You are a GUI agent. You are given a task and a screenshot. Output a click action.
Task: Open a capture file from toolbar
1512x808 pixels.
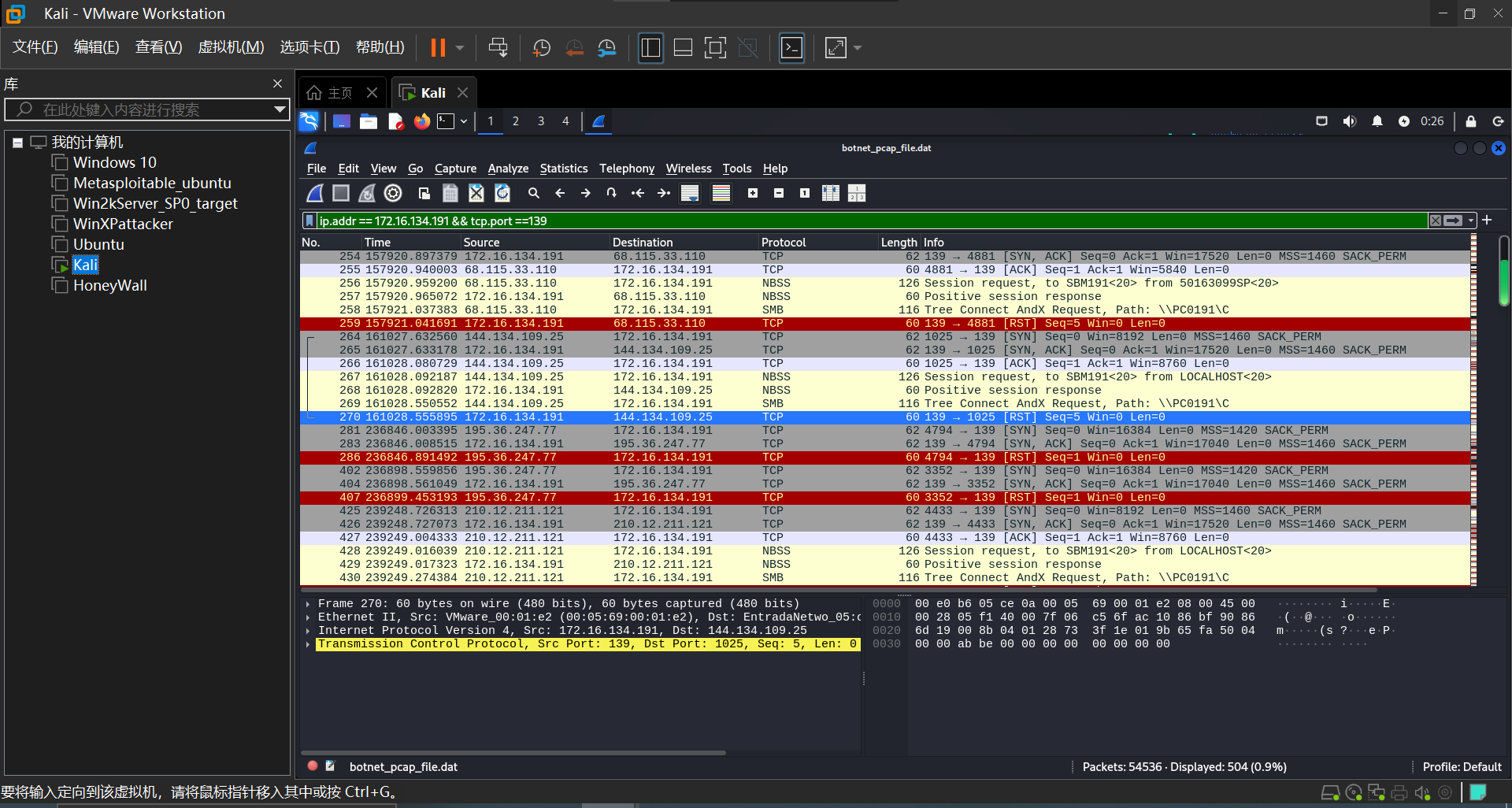(x=424, y=193)
